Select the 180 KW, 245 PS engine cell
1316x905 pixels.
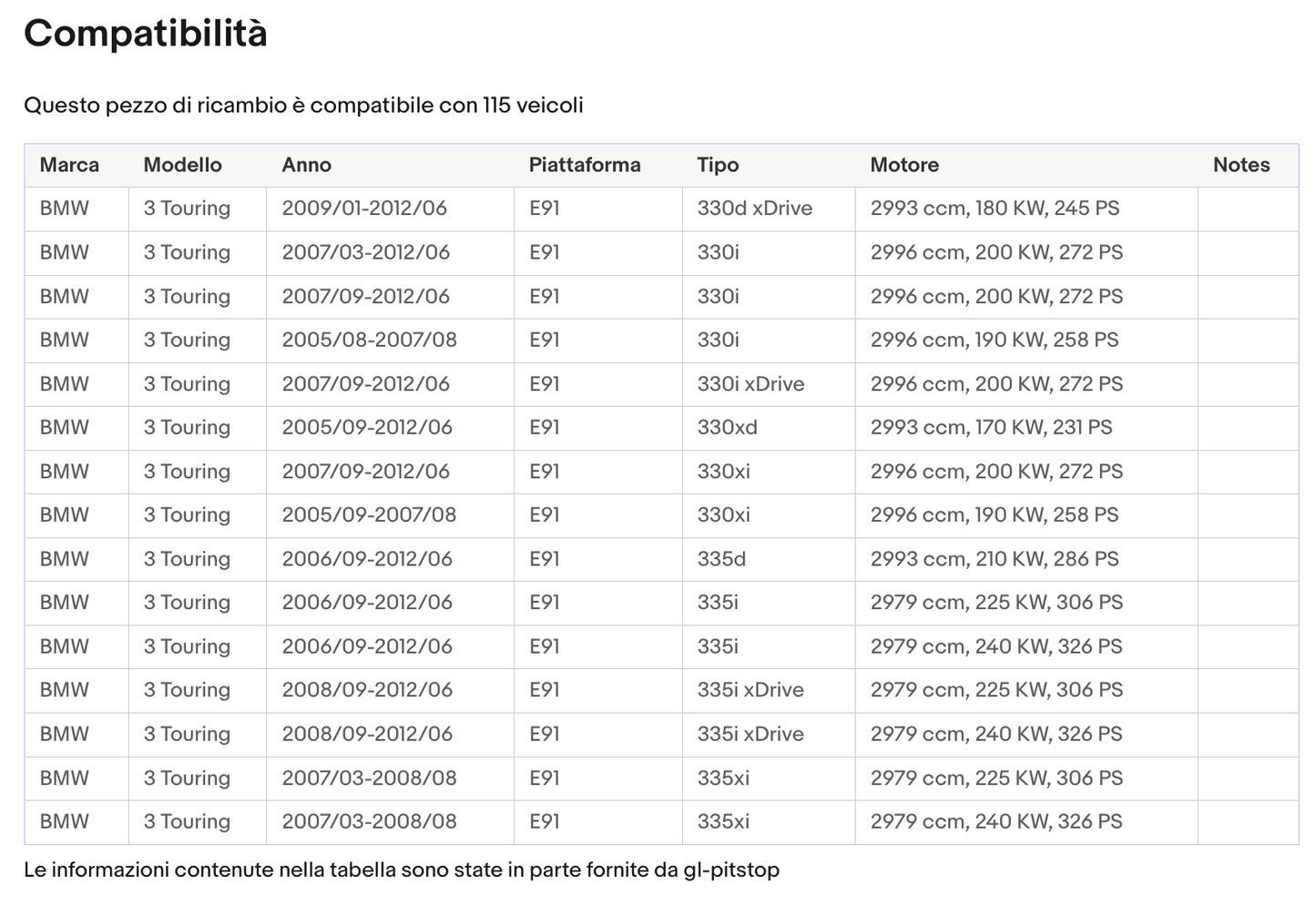click(995, 208)
